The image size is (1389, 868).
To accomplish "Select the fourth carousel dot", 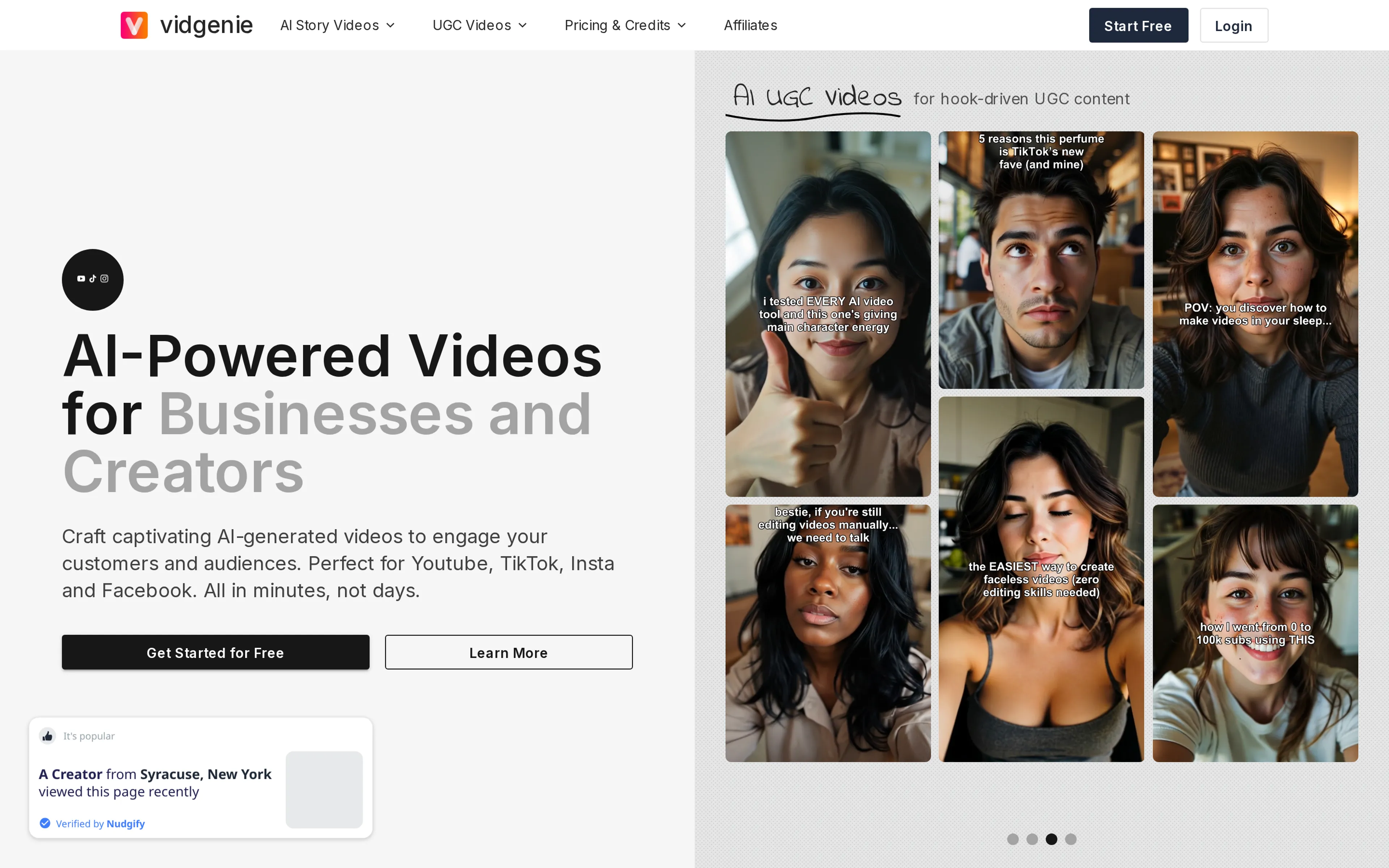I will (1070, 839).
